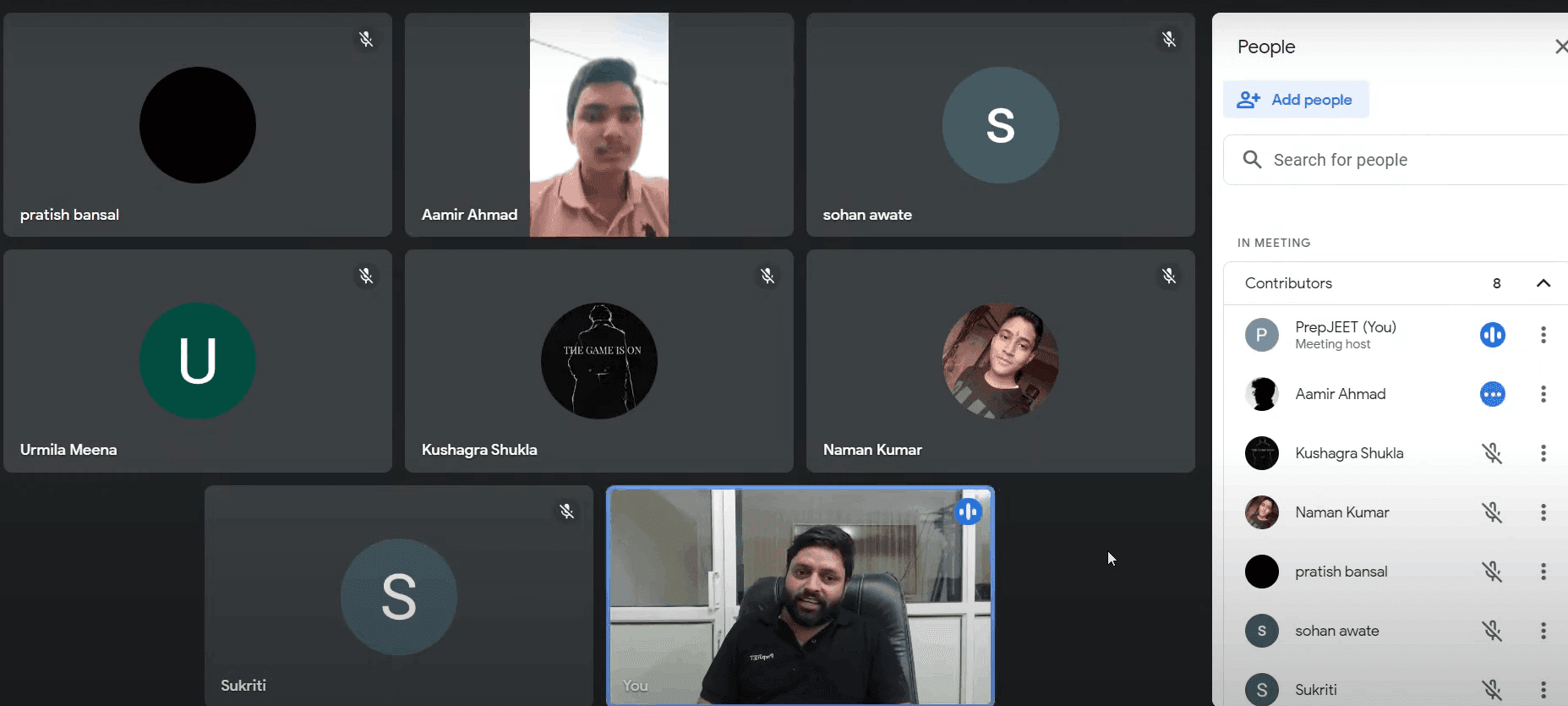Image resolution: width=1568 pixels, height=706 pixels.
Task: Collapse the Contributors section chevron
Action: point(1543,283)
